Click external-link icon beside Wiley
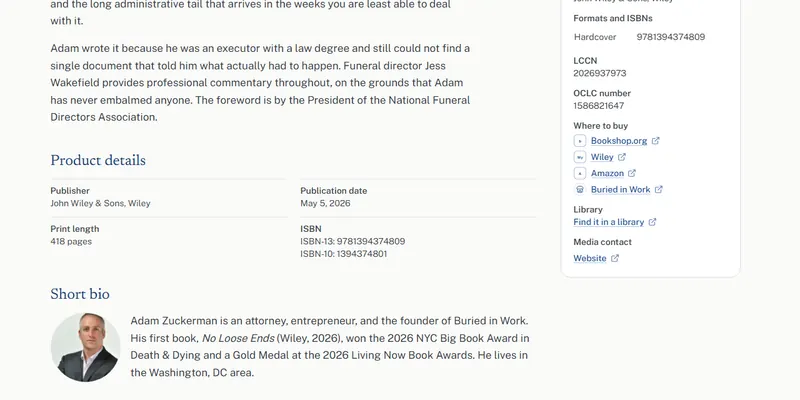Screen dimensions: 800x400 [x=622, y=157]
